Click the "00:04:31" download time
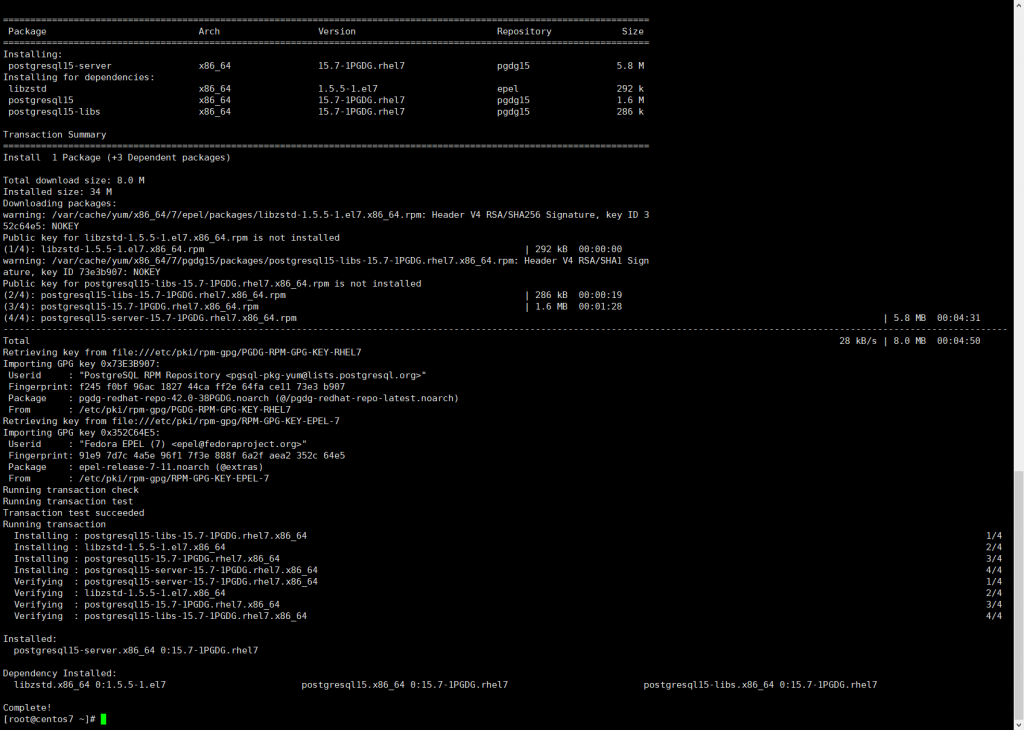1024x730 pixels. click(958, 318)
